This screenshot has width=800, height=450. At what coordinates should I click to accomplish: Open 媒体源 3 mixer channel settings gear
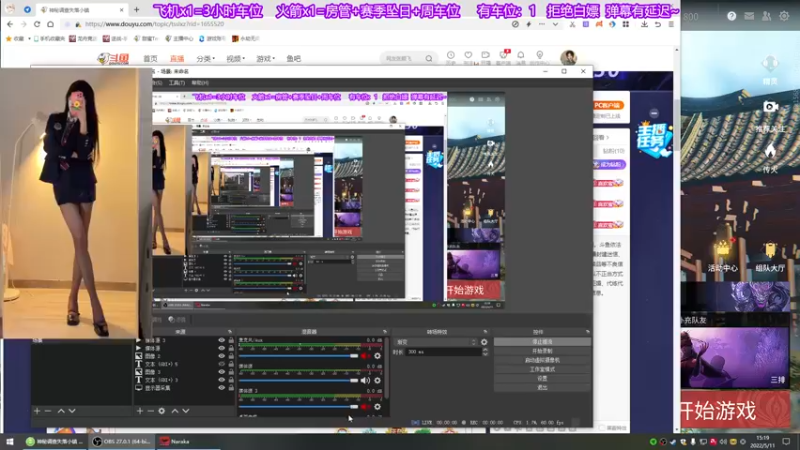[x=378, y=407]
